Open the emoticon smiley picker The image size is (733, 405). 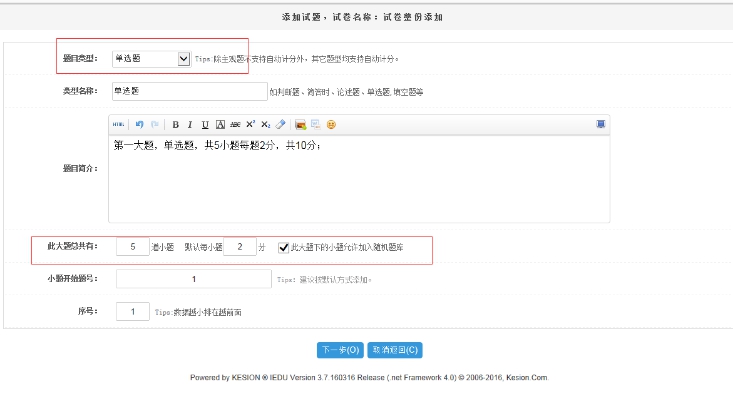click(331, 125)
